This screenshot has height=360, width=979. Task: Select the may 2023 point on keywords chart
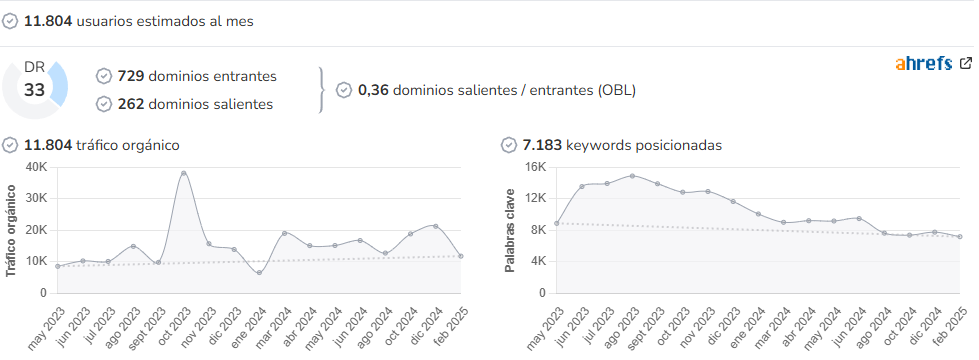556,223
